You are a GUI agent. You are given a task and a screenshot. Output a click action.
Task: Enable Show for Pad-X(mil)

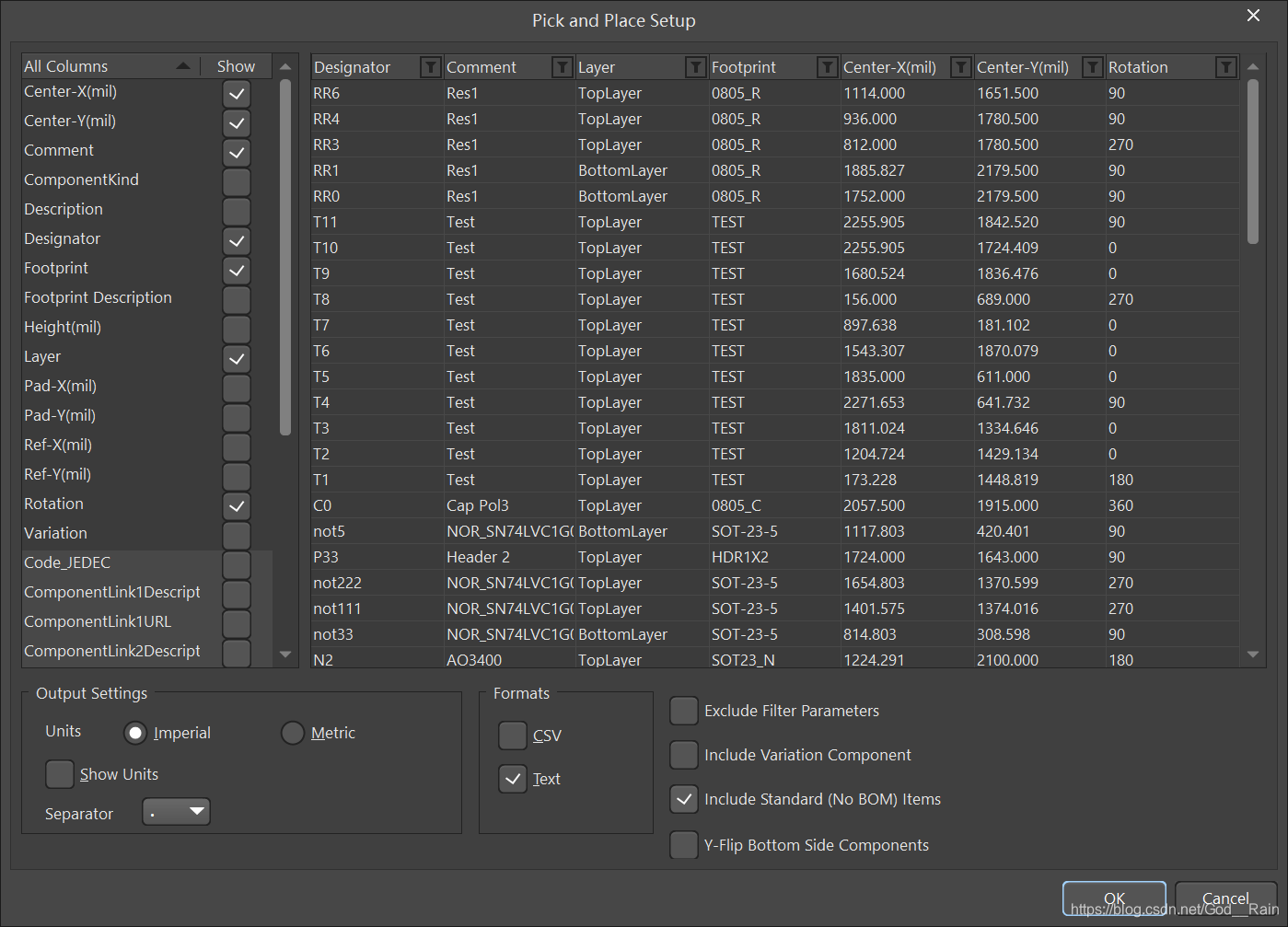[237, 388]
